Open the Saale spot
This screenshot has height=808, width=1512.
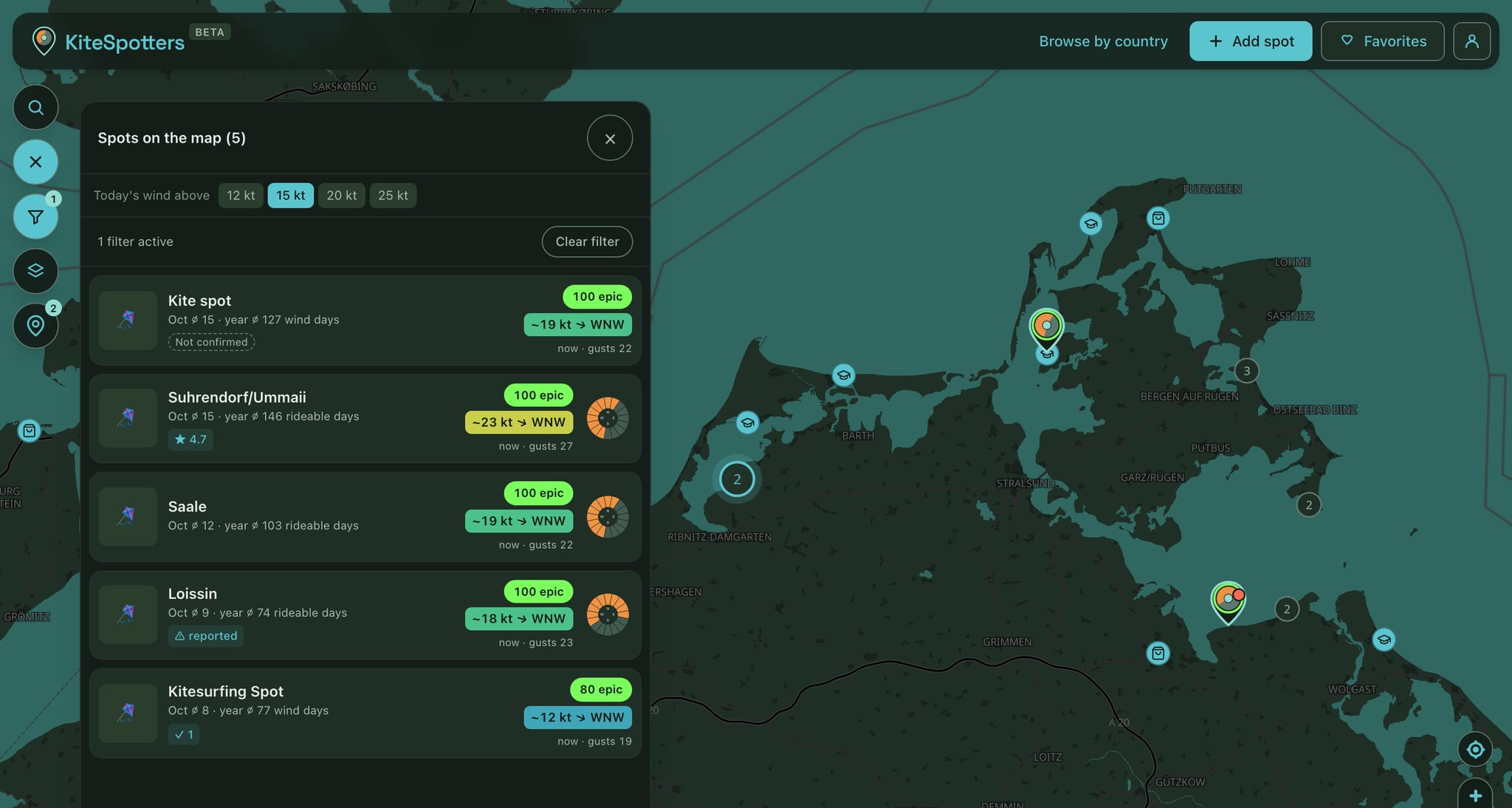365,517
